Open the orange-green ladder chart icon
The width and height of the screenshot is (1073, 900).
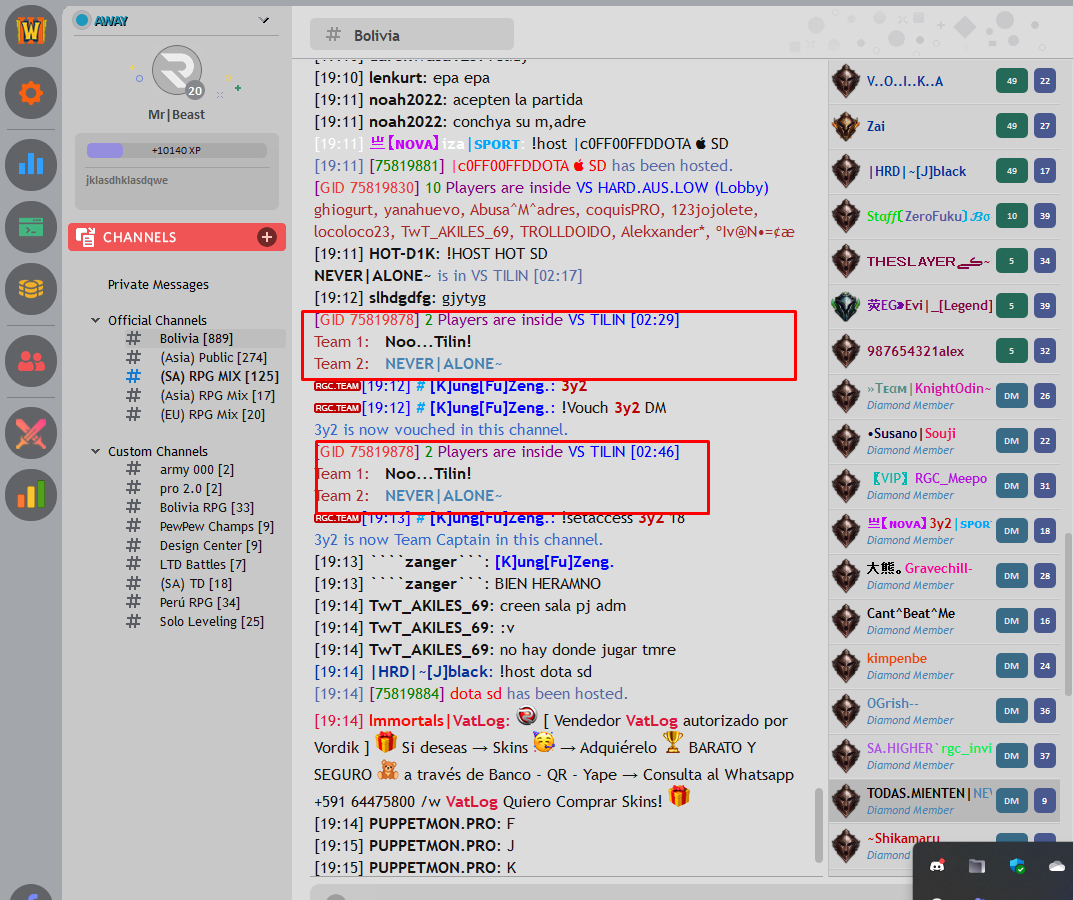pyautogui.click(x=31, y=495)
